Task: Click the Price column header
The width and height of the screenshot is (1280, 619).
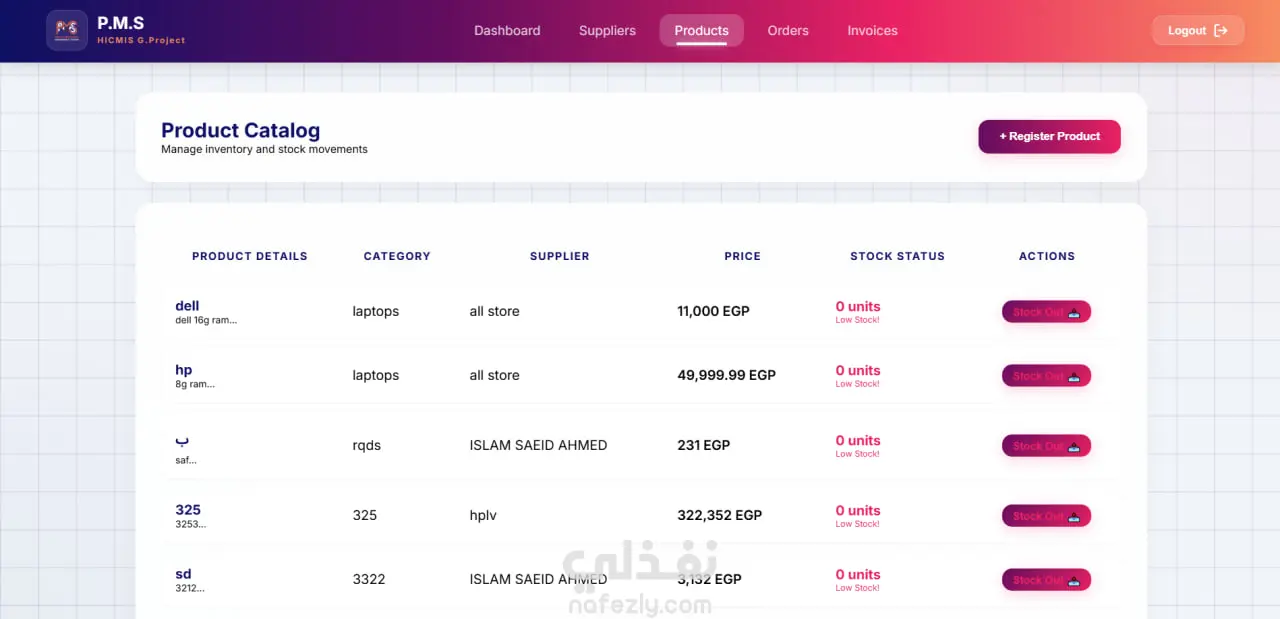Action: click(743, 256)
